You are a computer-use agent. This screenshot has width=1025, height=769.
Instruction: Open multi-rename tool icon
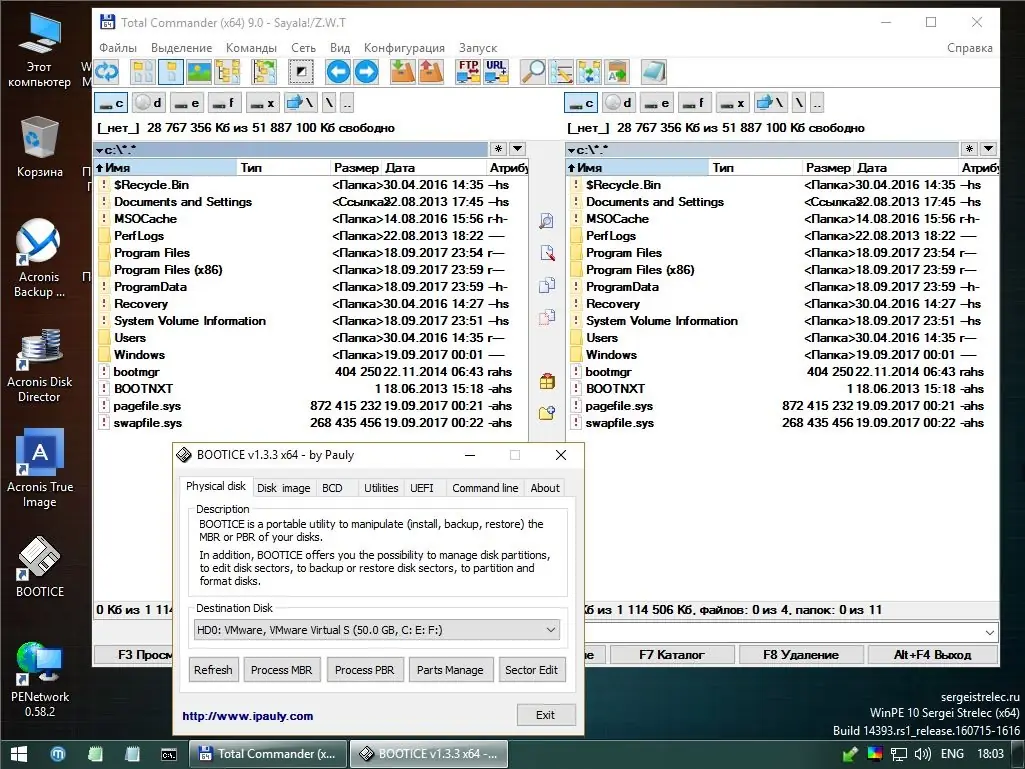coord(561,71)
